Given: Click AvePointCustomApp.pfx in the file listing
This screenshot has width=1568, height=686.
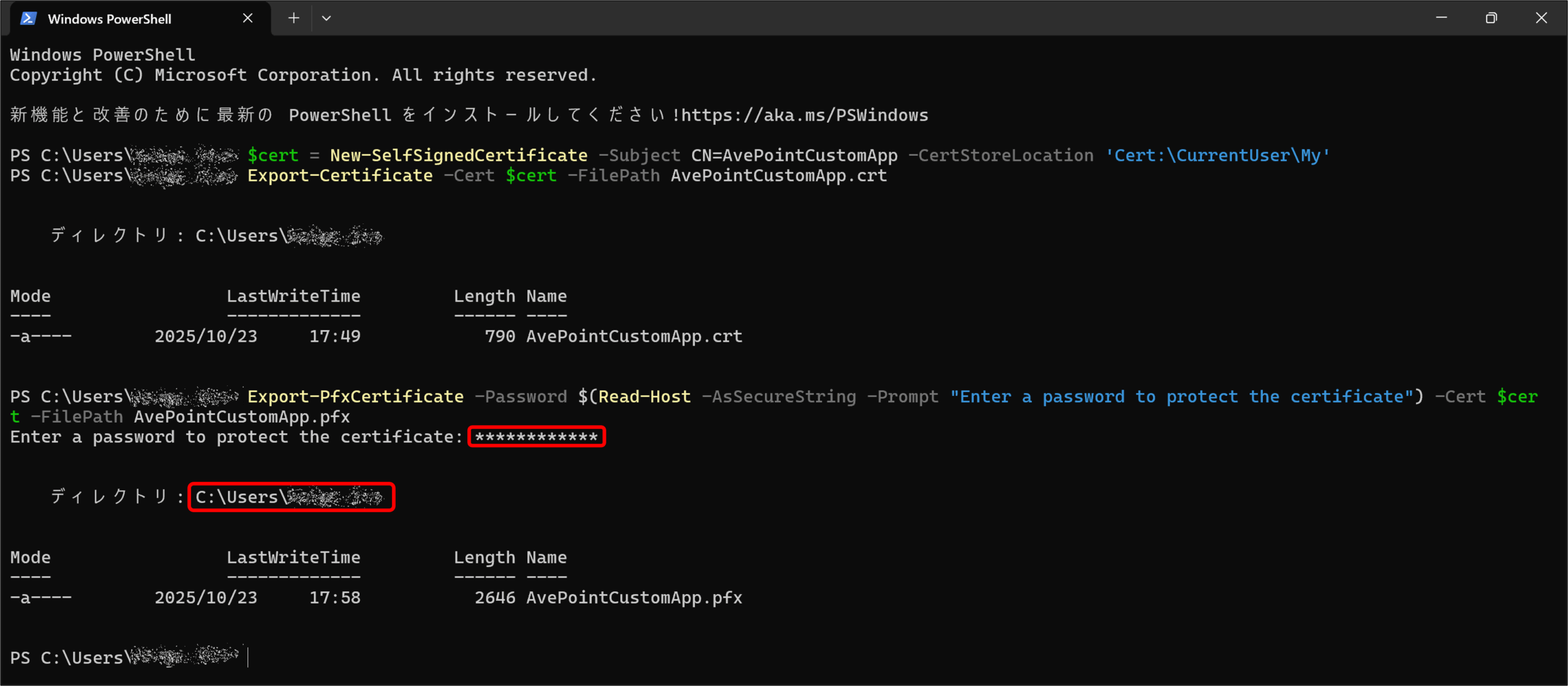Looking at the screenshot, I should pos(634,598).
